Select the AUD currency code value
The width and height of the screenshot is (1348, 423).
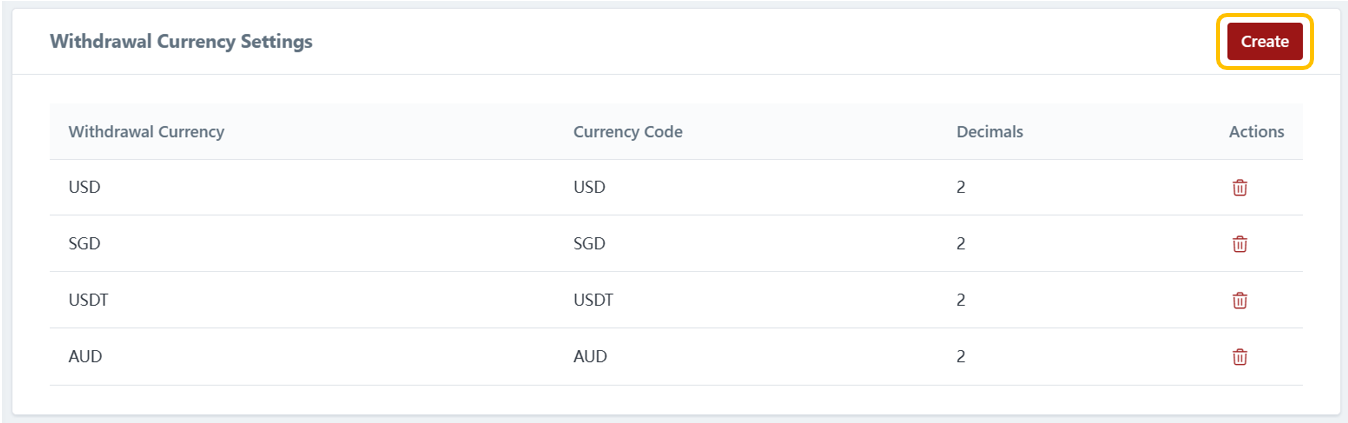590,356
